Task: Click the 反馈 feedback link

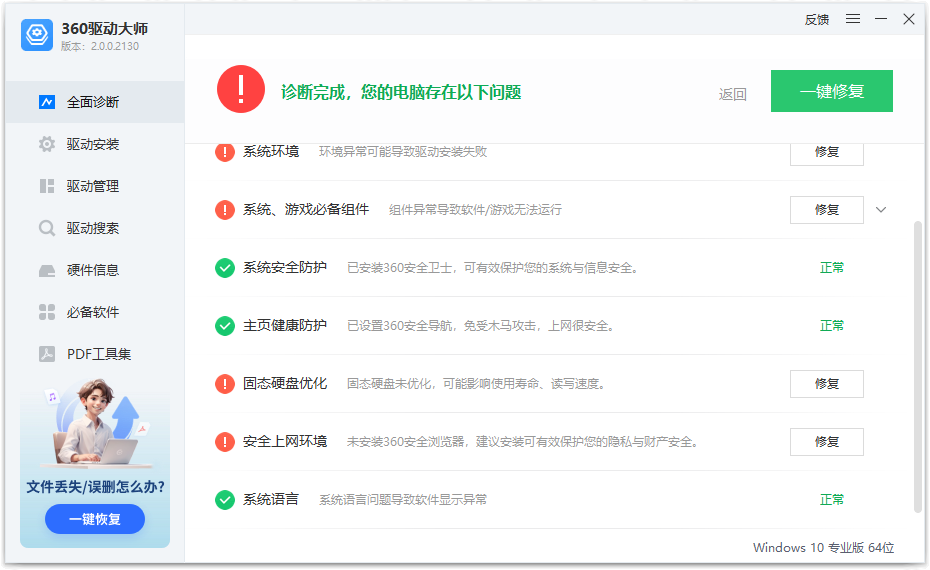Action: tap(817, 20)
